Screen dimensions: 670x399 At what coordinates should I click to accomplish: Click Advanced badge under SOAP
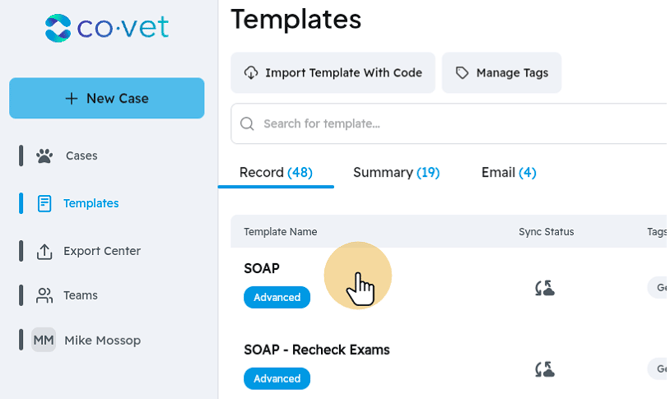277,297
